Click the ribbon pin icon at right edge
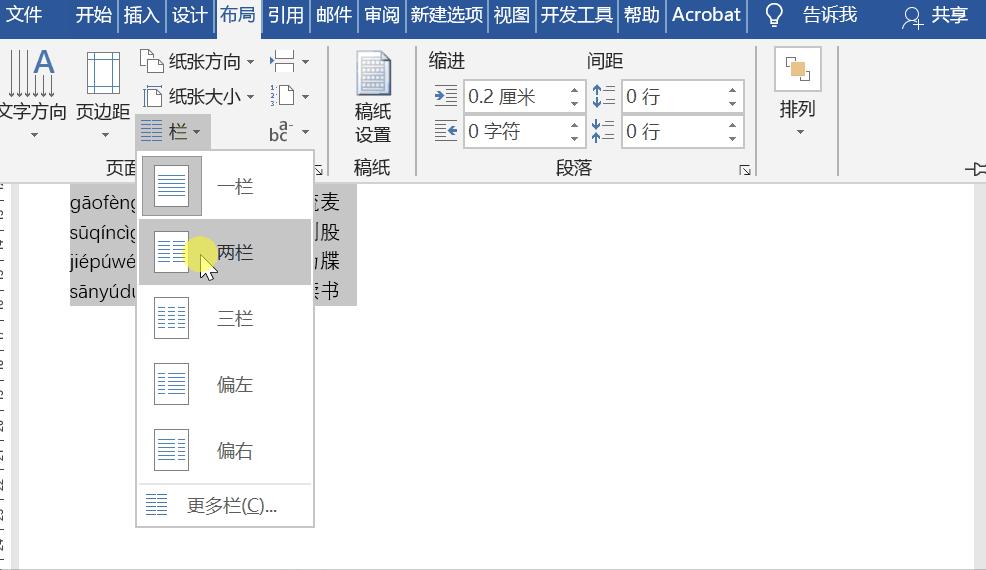 coord(976,169)
